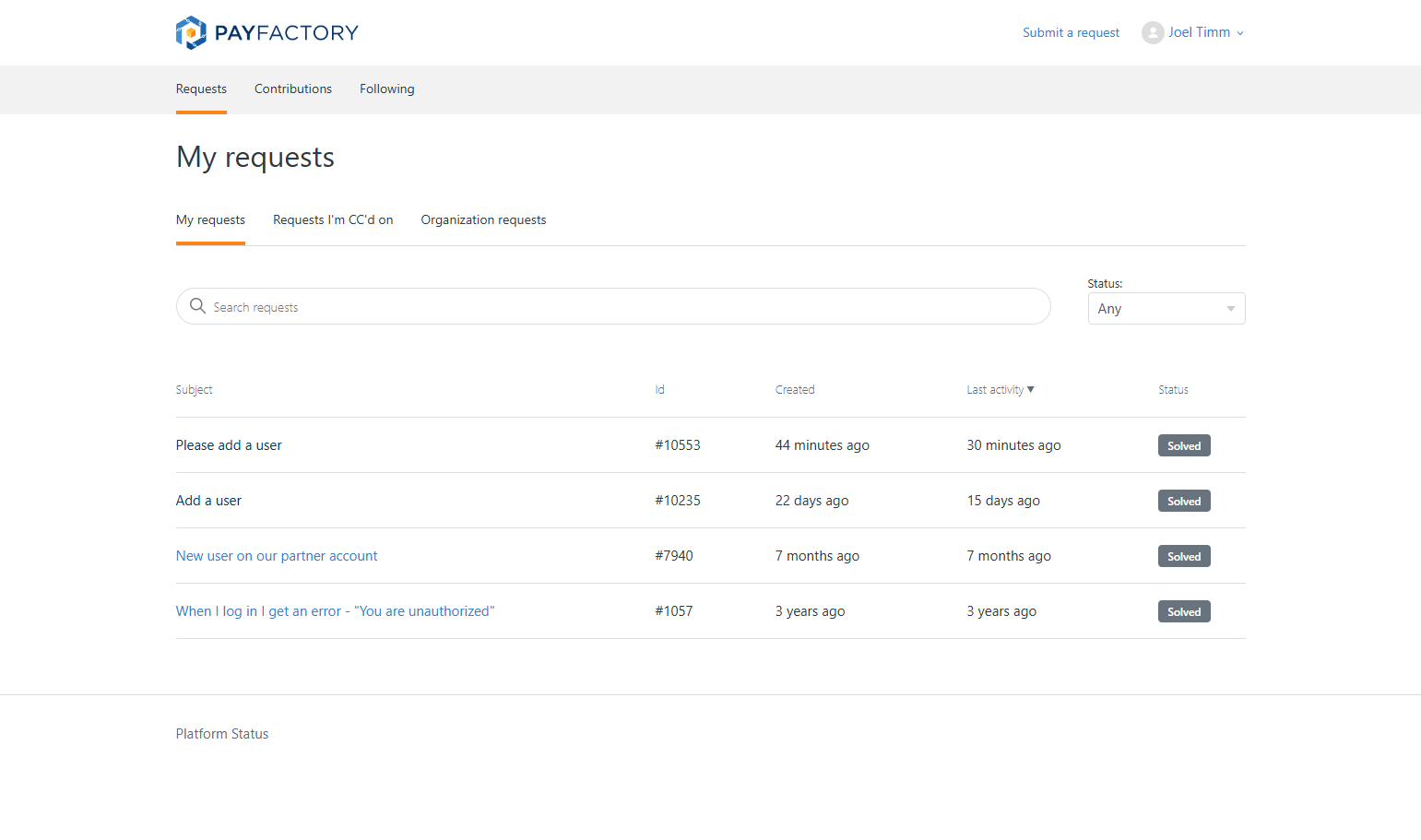The image size is (1421, 840).
Task: Click the "30 minutes ago" last activity
Action: (x=1013, y=445)
